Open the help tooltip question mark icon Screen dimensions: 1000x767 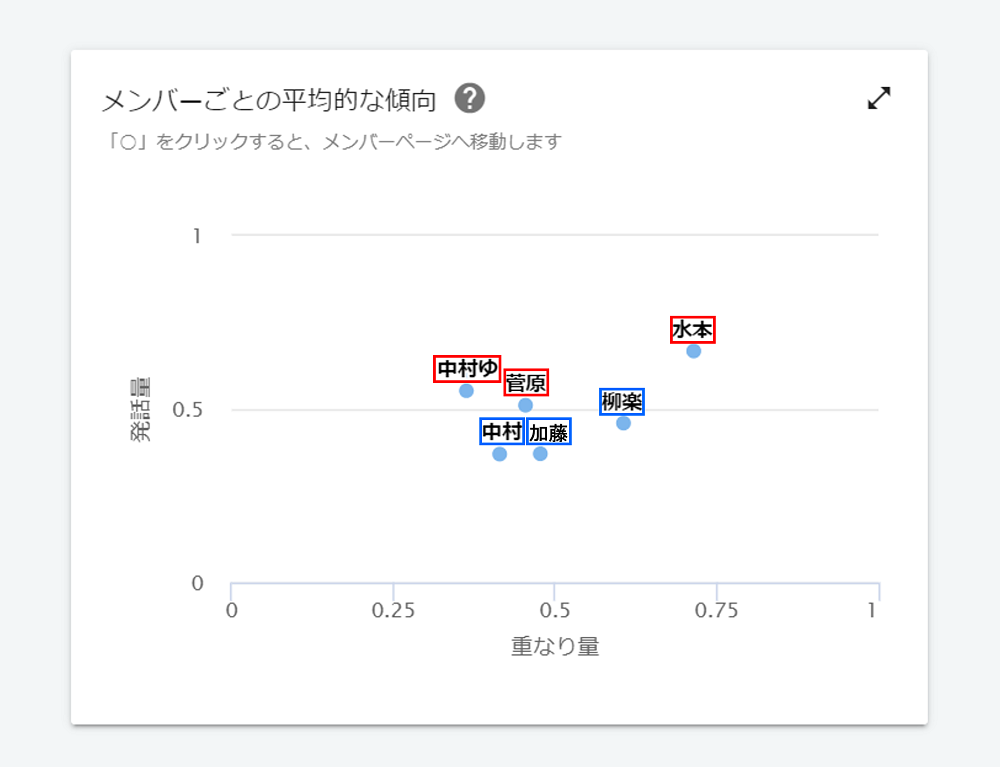pyautogui.click(x=470, y=99)
